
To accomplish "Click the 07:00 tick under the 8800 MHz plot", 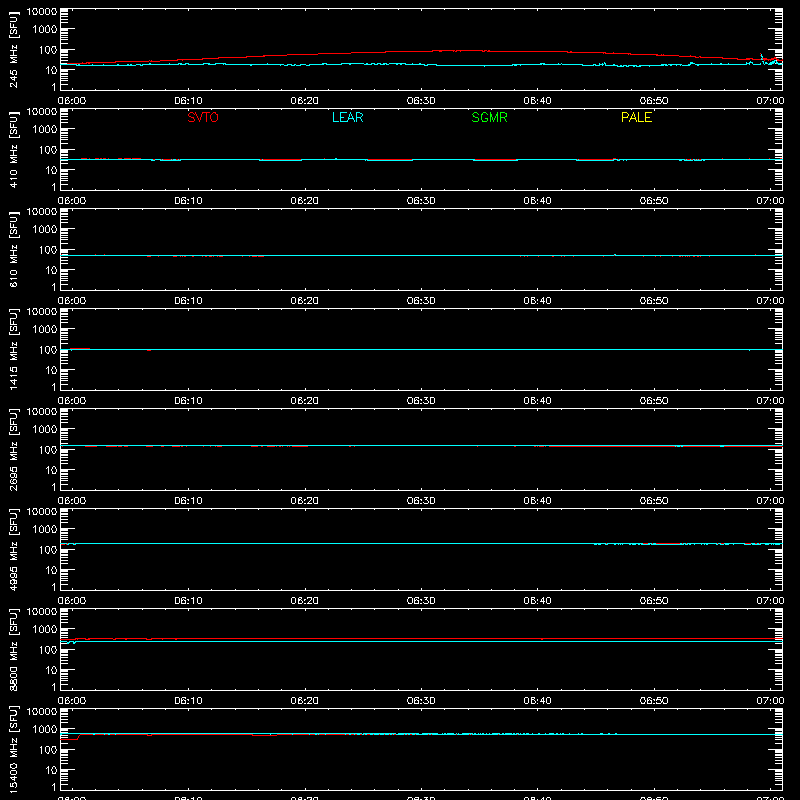I will pyautogui.click(x=770, y=701).
